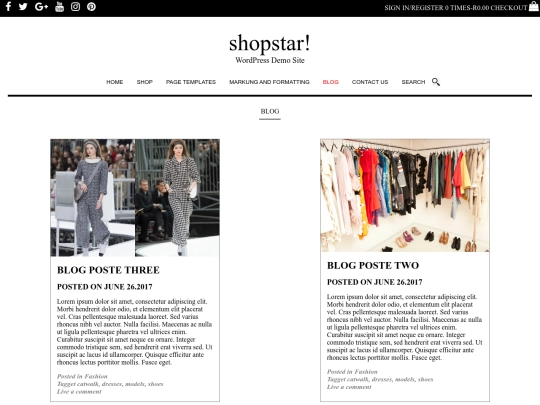Open the YouTube social icon

coord(60,7)
